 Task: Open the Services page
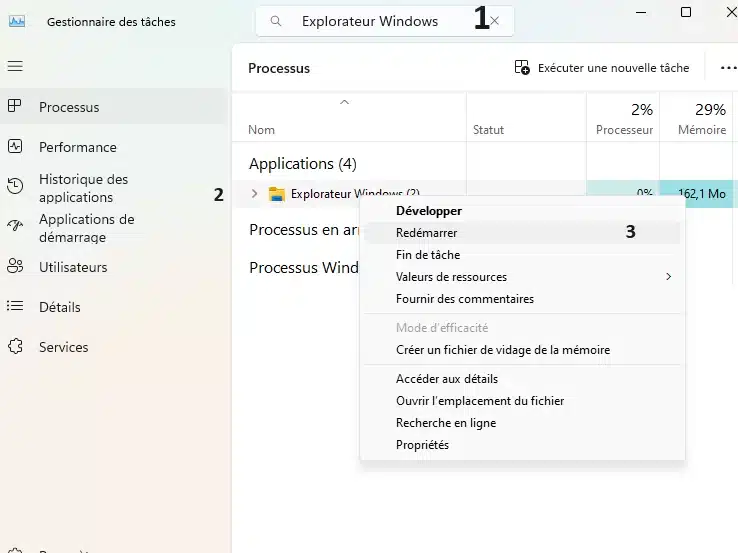tap(113, 347)
